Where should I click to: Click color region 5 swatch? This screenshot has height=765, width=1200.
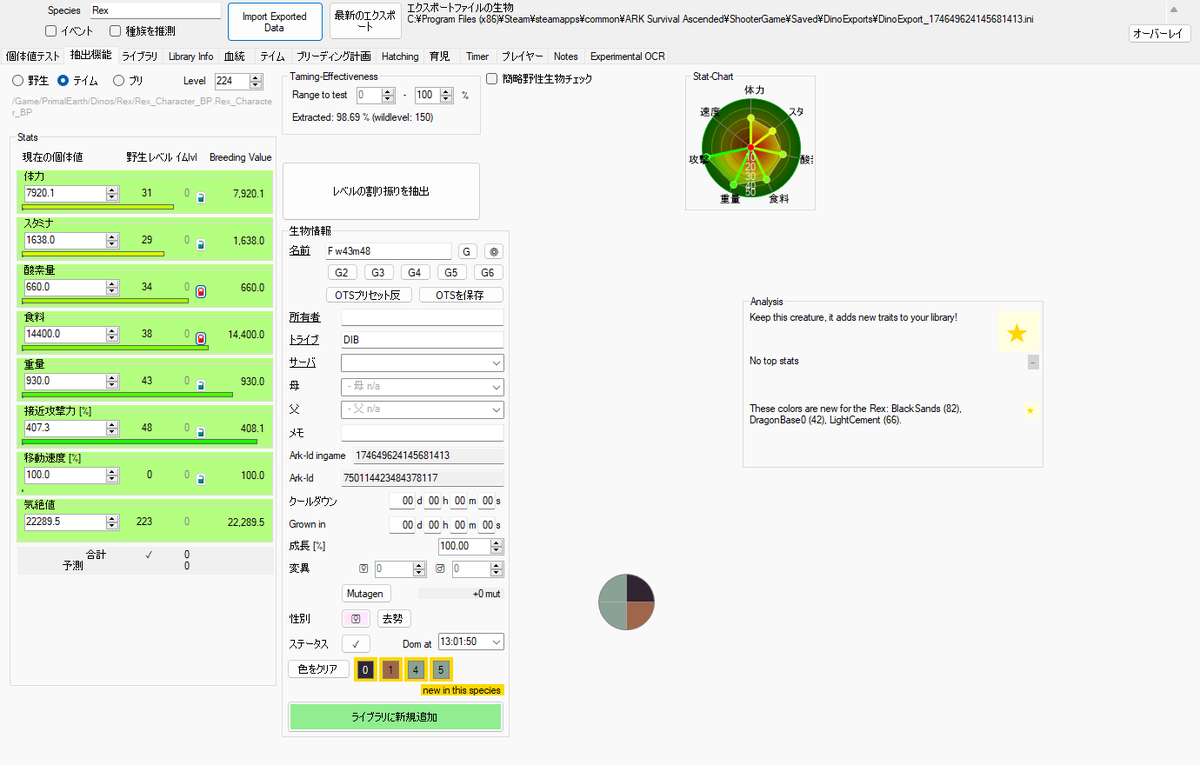(442, 670)
